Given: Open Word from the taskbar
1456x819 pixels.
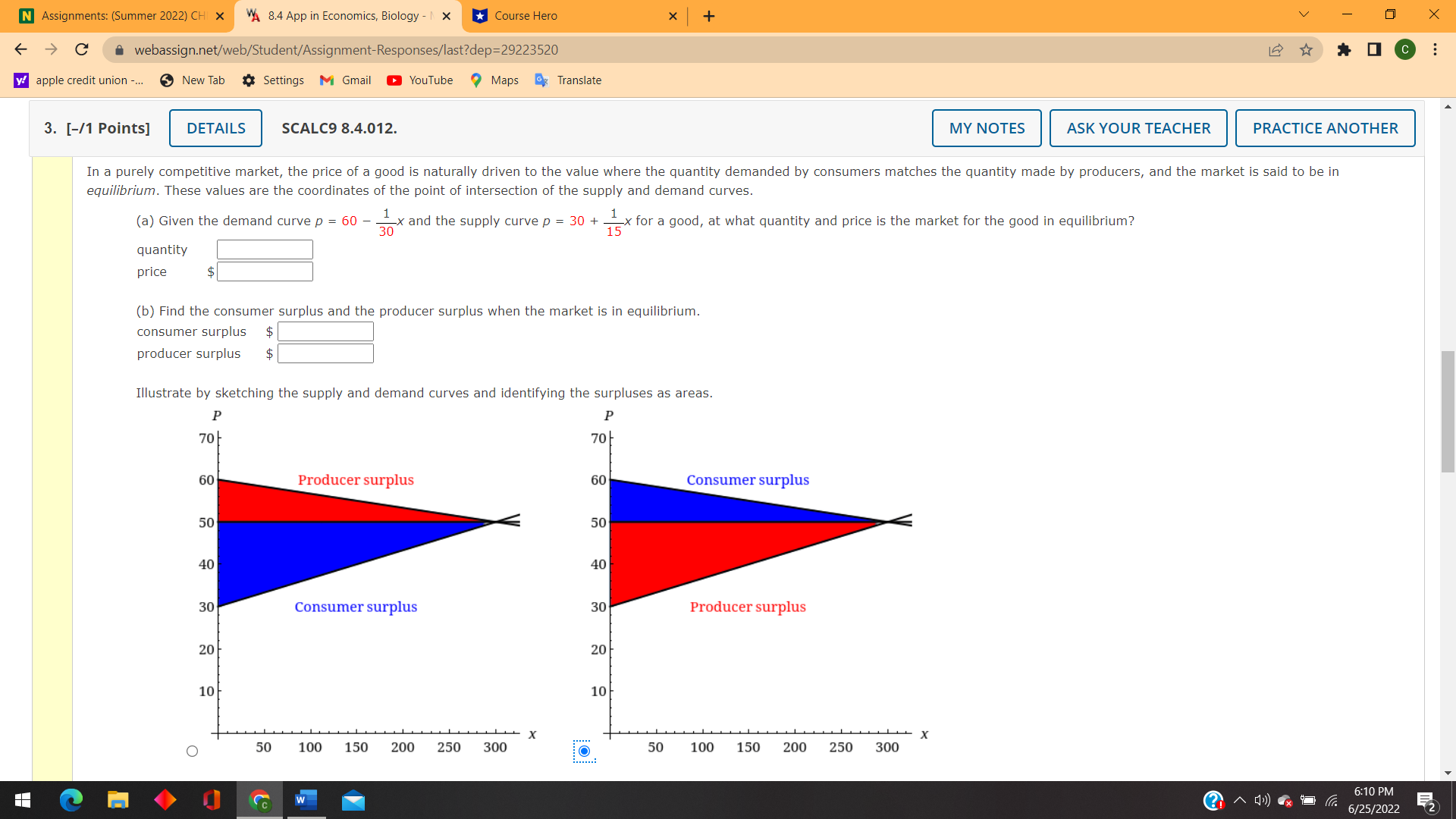Looking at the screenshot, I should (x=306, y=800).
